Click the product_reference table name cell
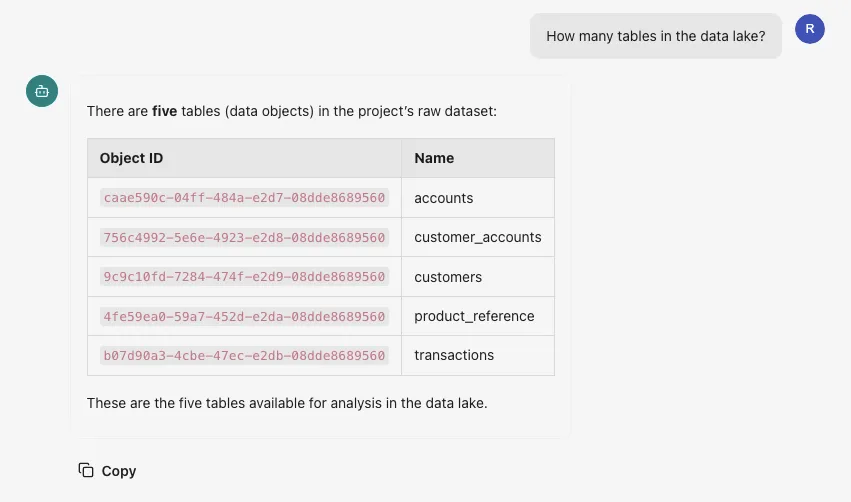The height and width of the screenshot is (502, 851). (x=474, y=316)
